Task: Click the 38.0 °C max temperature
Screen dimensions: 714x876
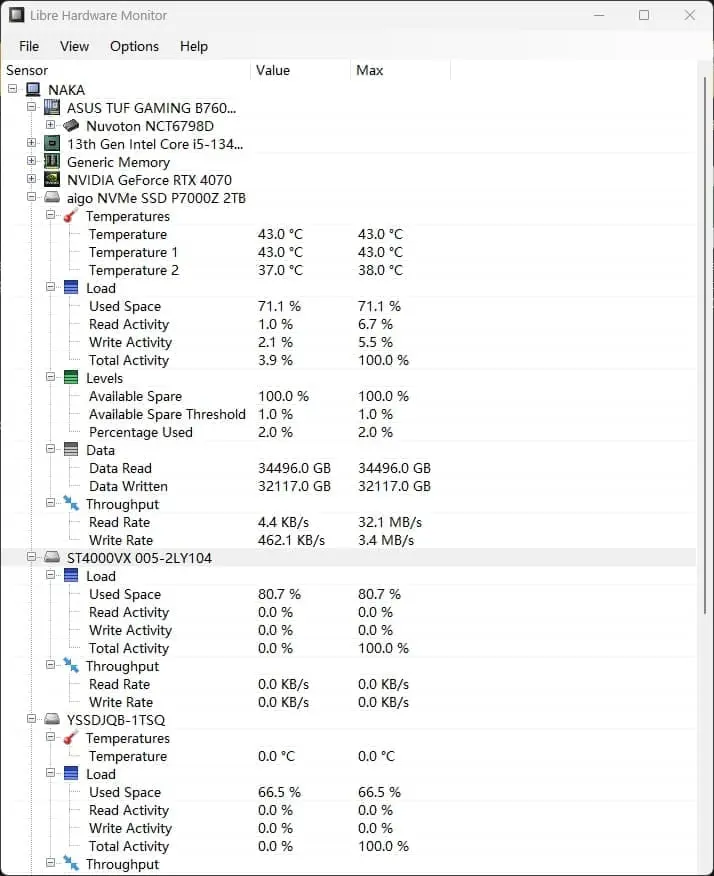Action: 380,270
